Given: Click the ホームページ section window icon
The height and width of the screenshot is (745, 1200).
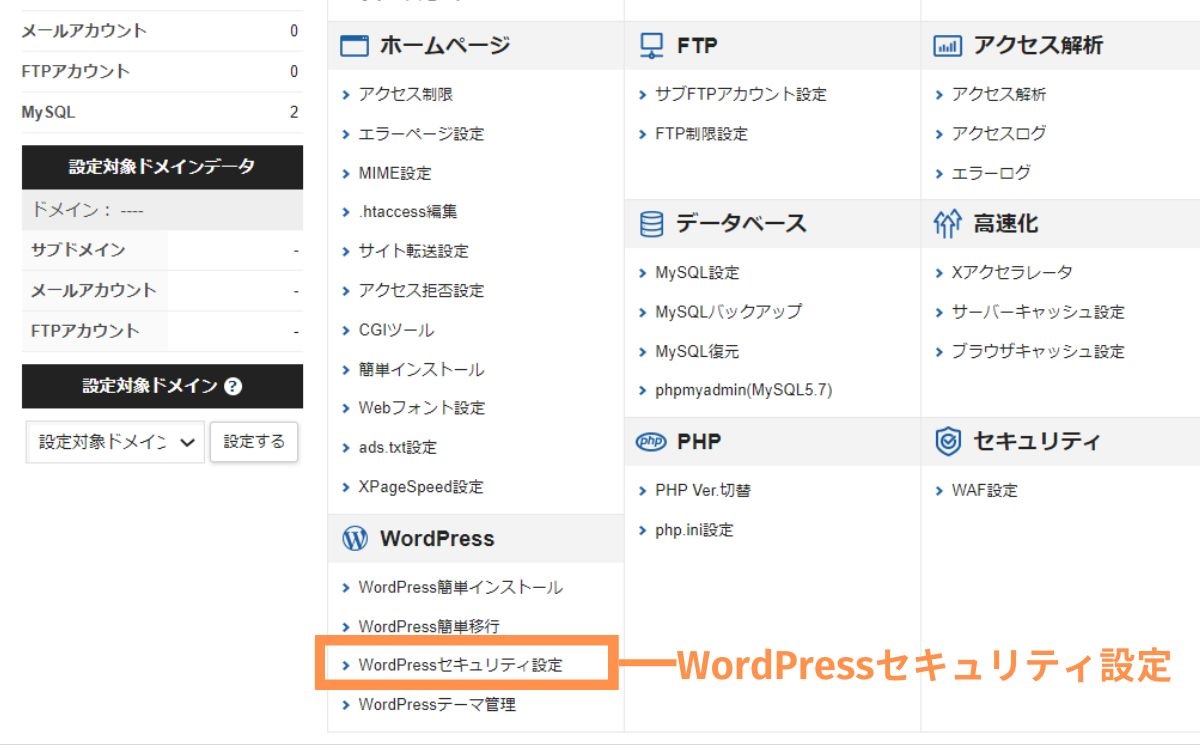Looking at the screenshot, I should pos(355,46).
